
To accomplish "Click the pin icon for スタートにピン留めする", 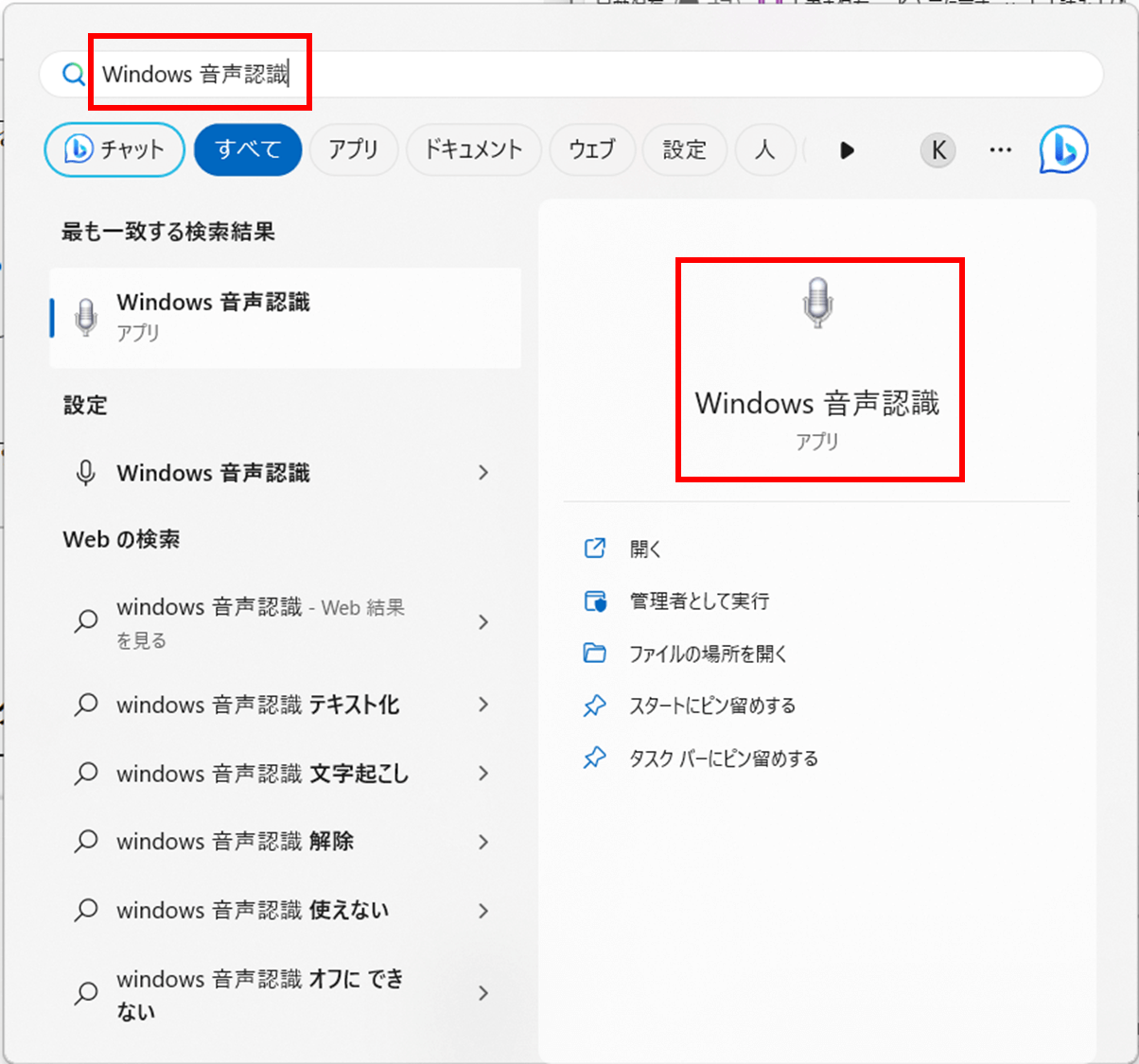I will pyautogui.click(x=595, y=706).
